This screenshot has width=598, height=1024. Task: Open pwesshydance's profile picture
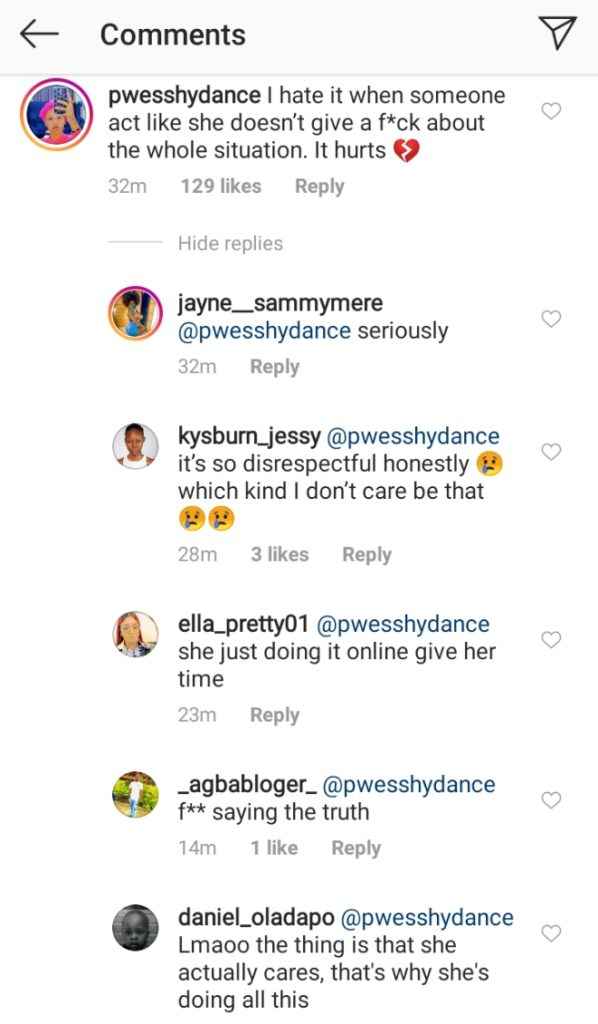57,114
